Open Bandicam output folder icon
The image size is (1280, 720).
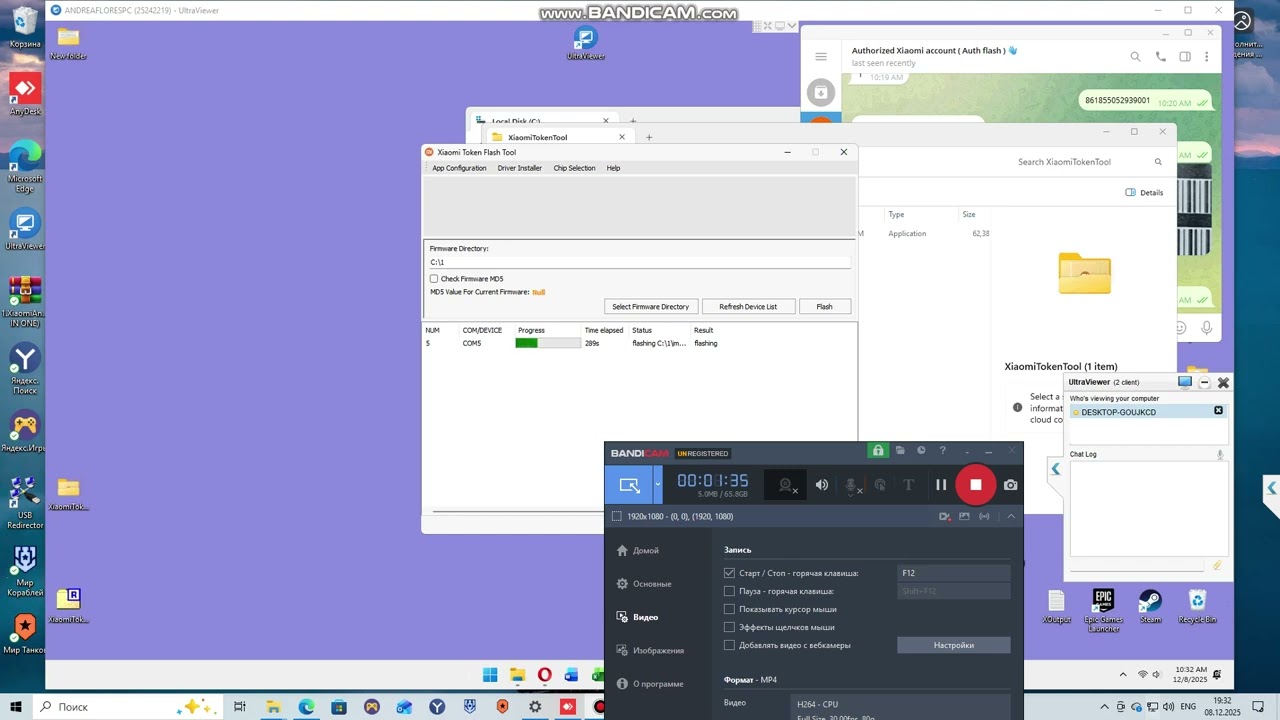[x=900, y=451]
